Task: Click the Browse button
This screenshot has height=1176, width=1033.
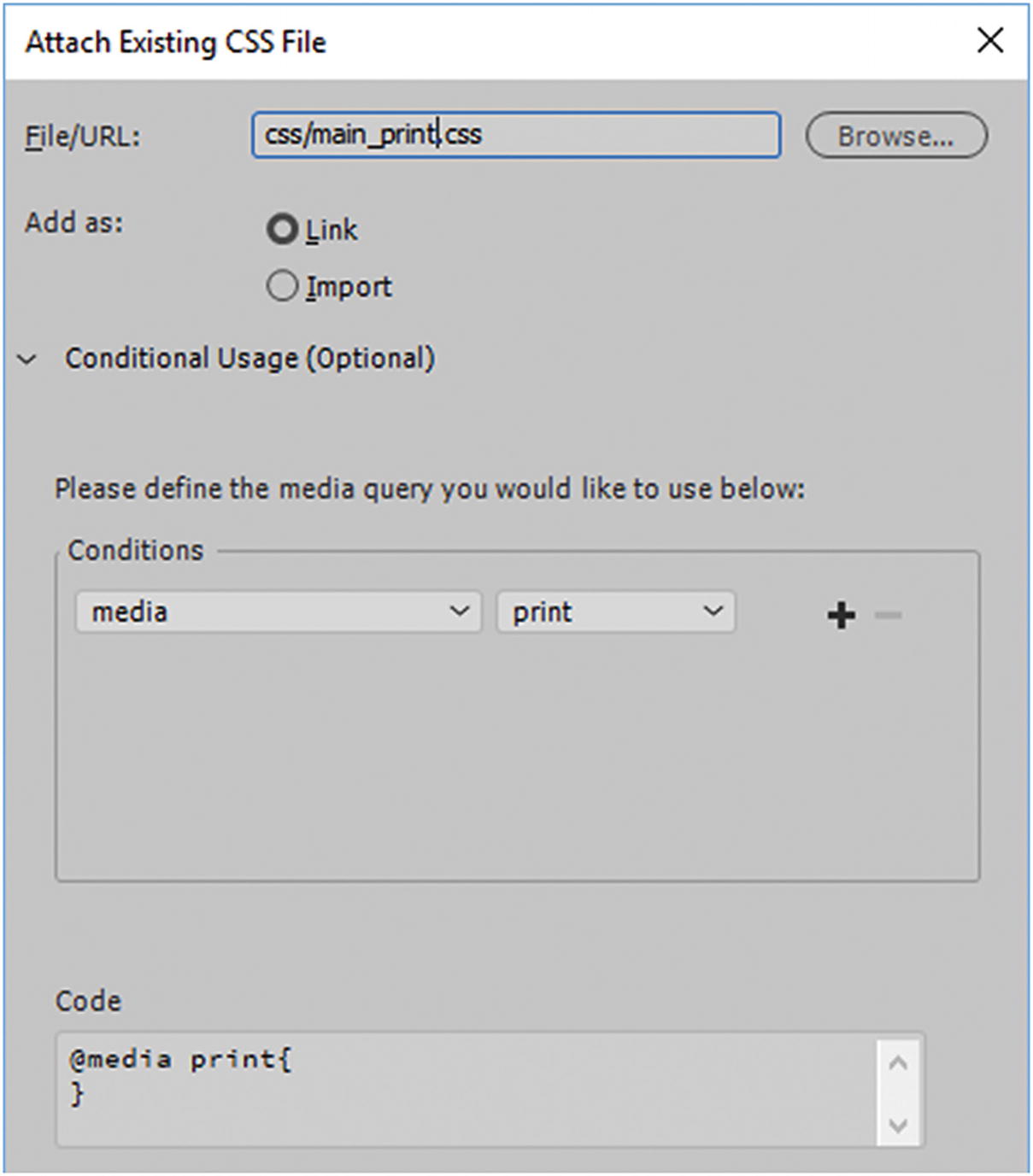Action: 895,135
